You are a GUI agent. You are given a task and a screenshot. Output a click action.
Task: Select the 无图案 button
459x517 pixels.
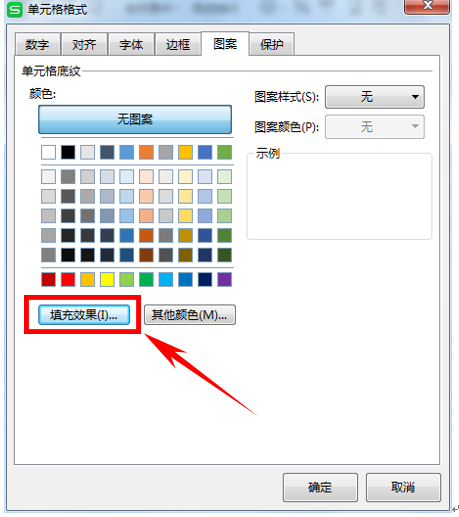pyautogui.click(x=135, y=119)
